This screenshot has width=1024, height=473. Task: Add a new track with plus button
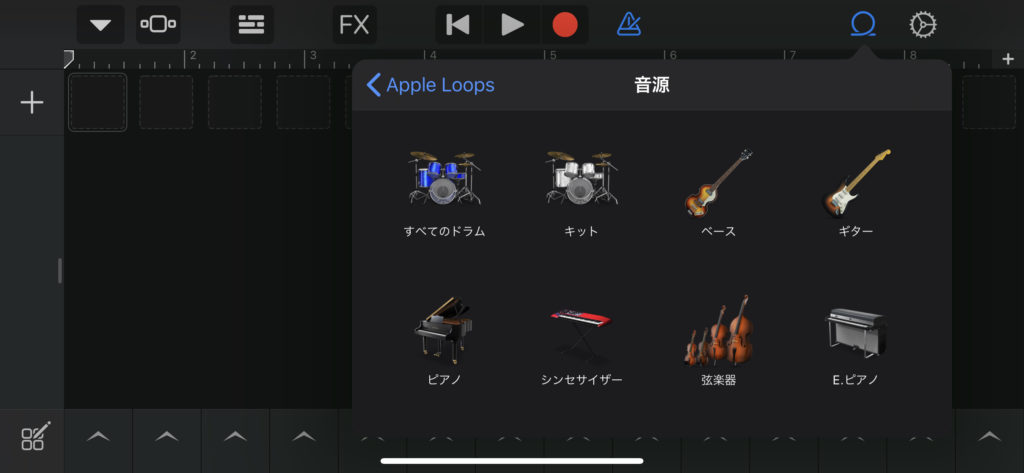[x=32, y=102]
